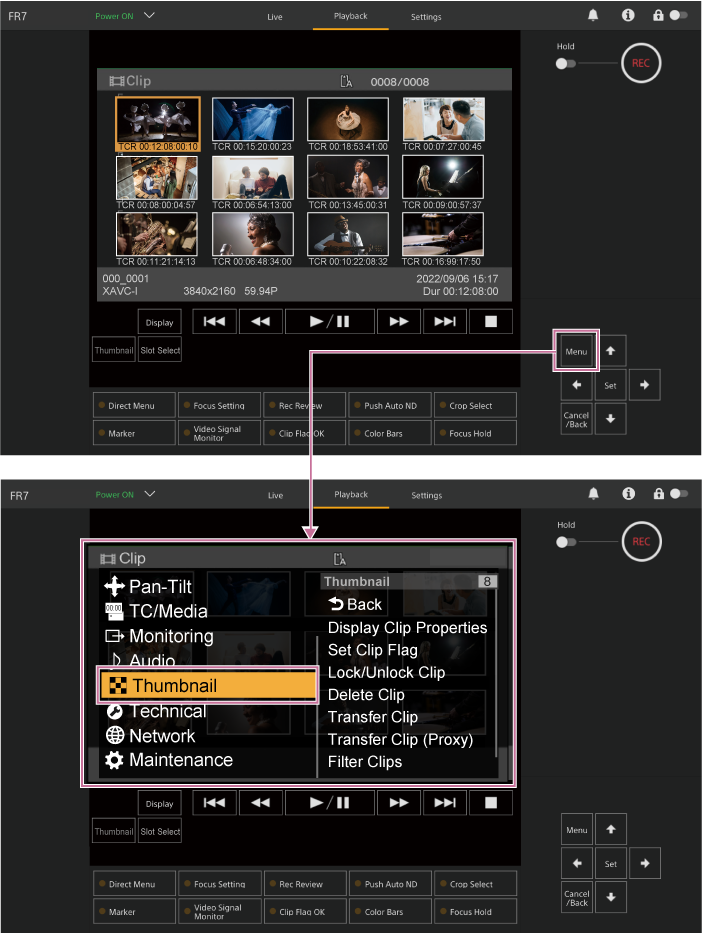Toggle the Hold switch in the upper screen
This screenshot has height=933, width=702.
567,63
